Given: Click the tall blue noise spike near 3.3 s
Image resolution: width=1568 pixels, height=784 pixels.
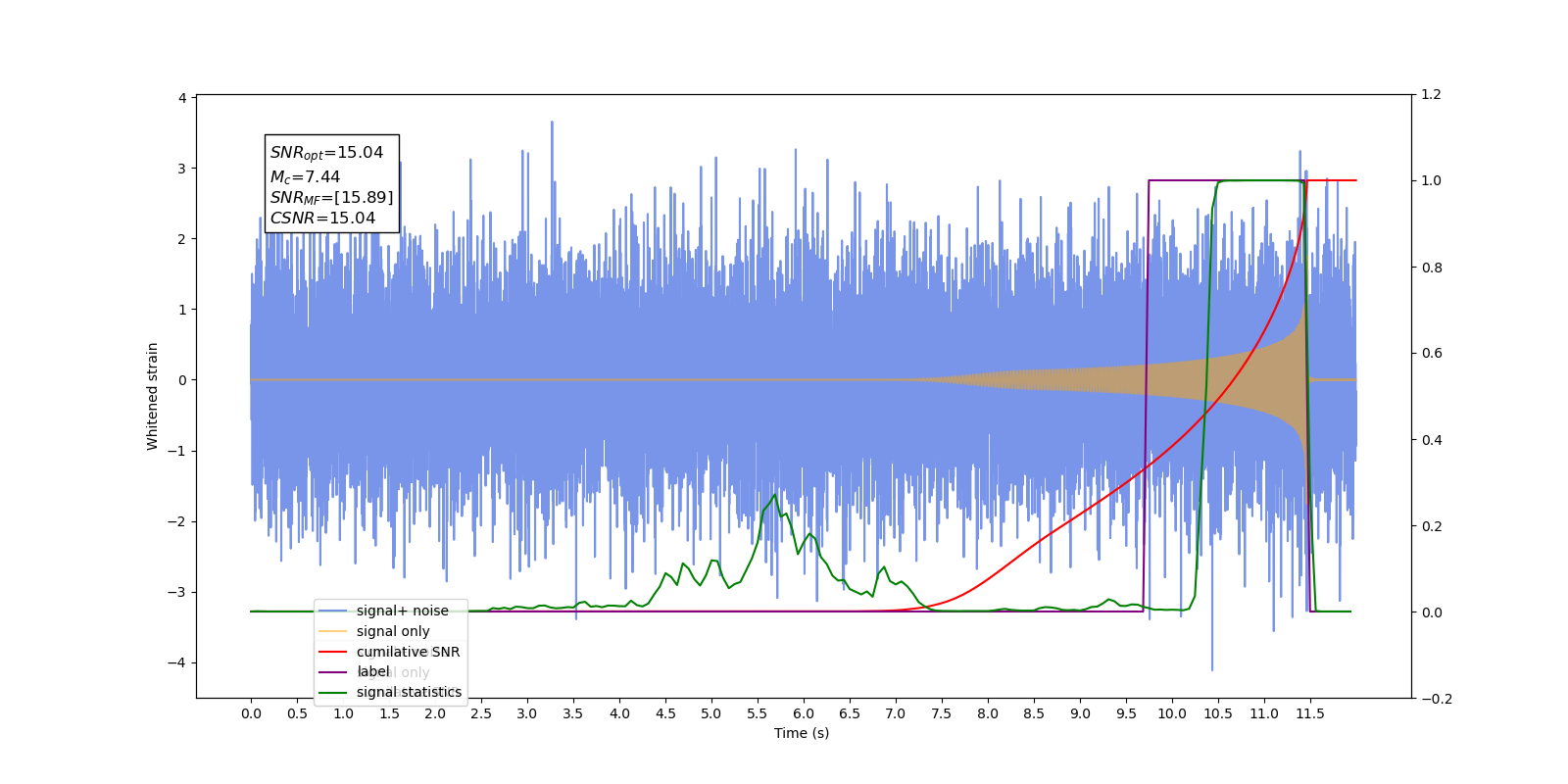Looking at the screenshot, I should coord(552,122).
